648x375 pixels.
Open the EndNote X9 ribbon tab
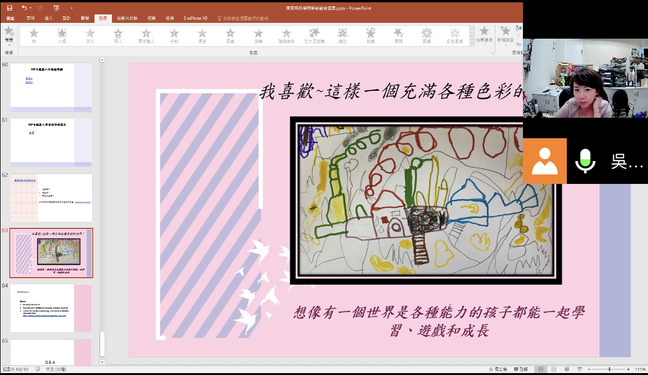(x=195, y=18)
